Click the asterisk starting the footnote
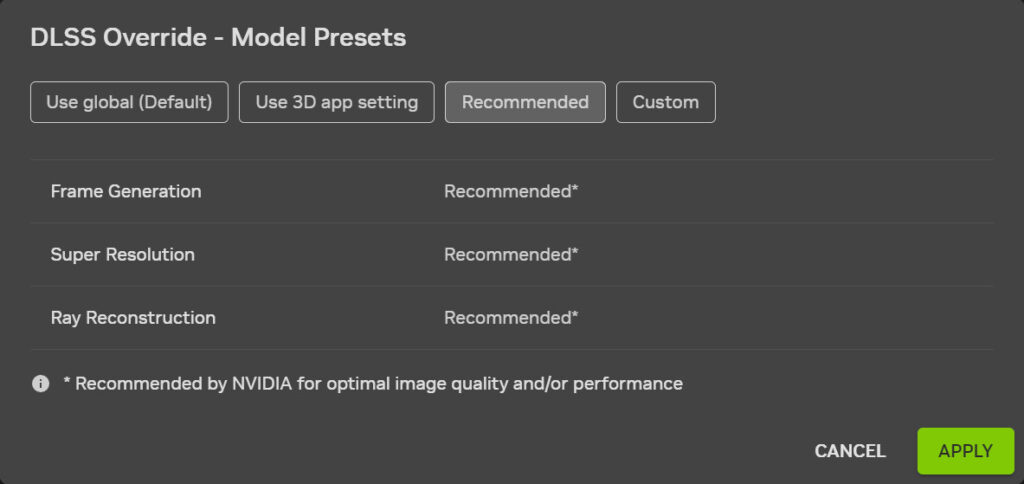Screen dimensions: 1024x484 coord(66,382)
